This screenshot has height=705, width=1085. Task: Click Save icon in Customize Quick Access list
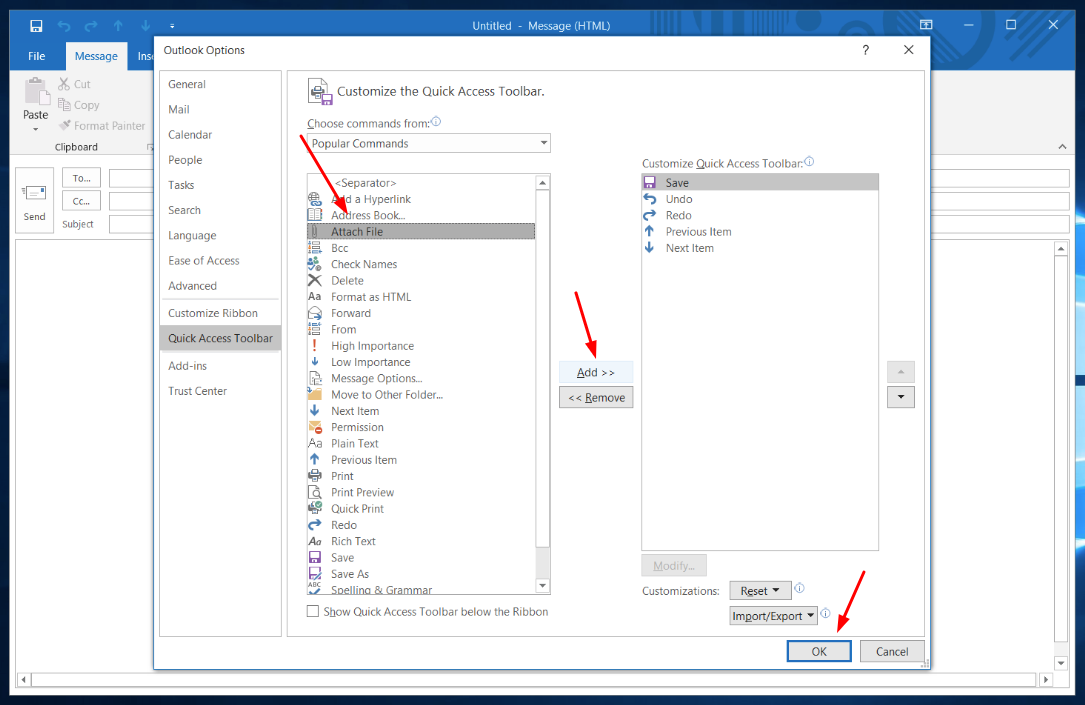[x=650, y=183]
